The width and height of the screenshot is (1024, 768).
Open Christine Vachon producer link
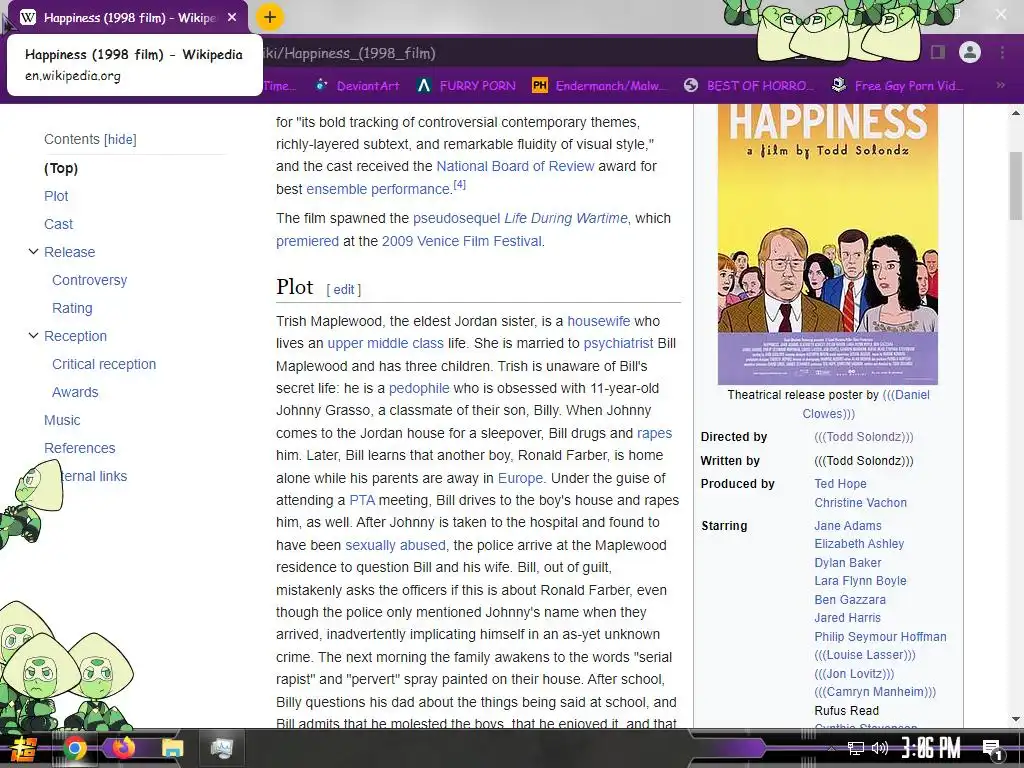861,503
